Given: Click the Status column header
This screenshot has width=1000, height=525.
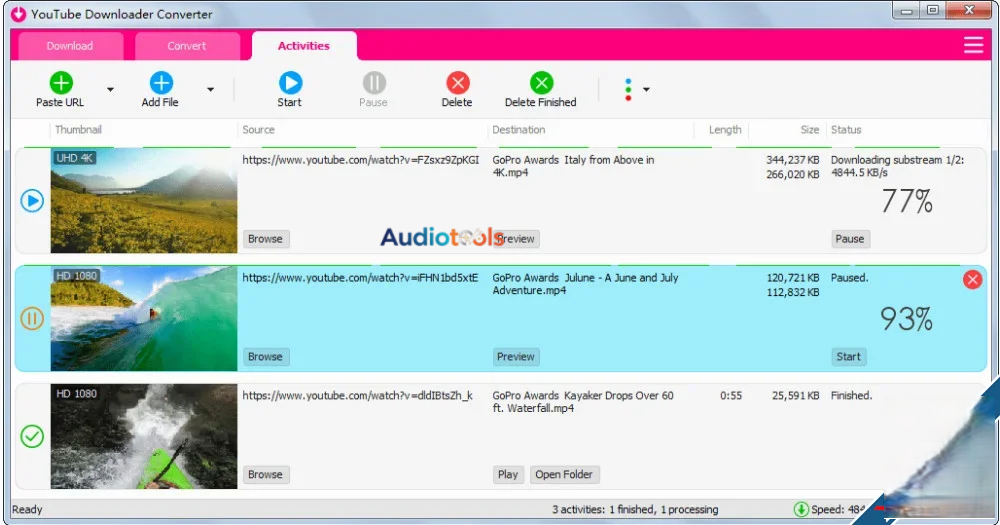Looking at the screenshot, I should pos(846,129).
